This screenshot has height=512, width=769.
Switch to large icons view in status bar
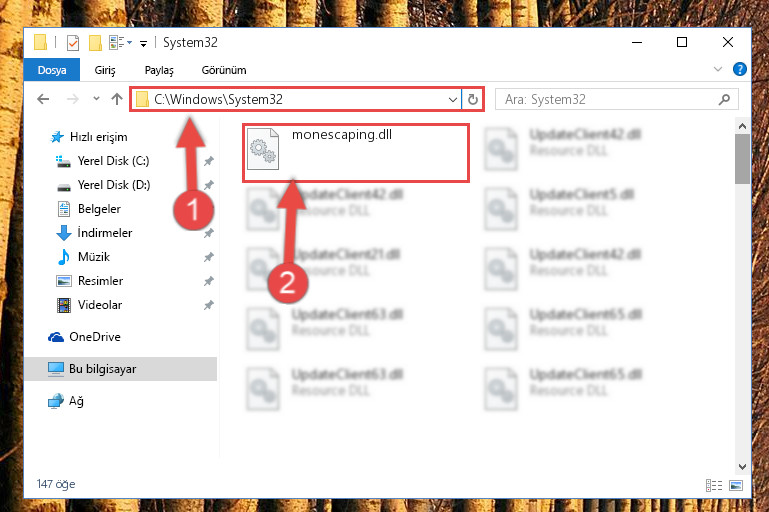click(x=736, y=485)
